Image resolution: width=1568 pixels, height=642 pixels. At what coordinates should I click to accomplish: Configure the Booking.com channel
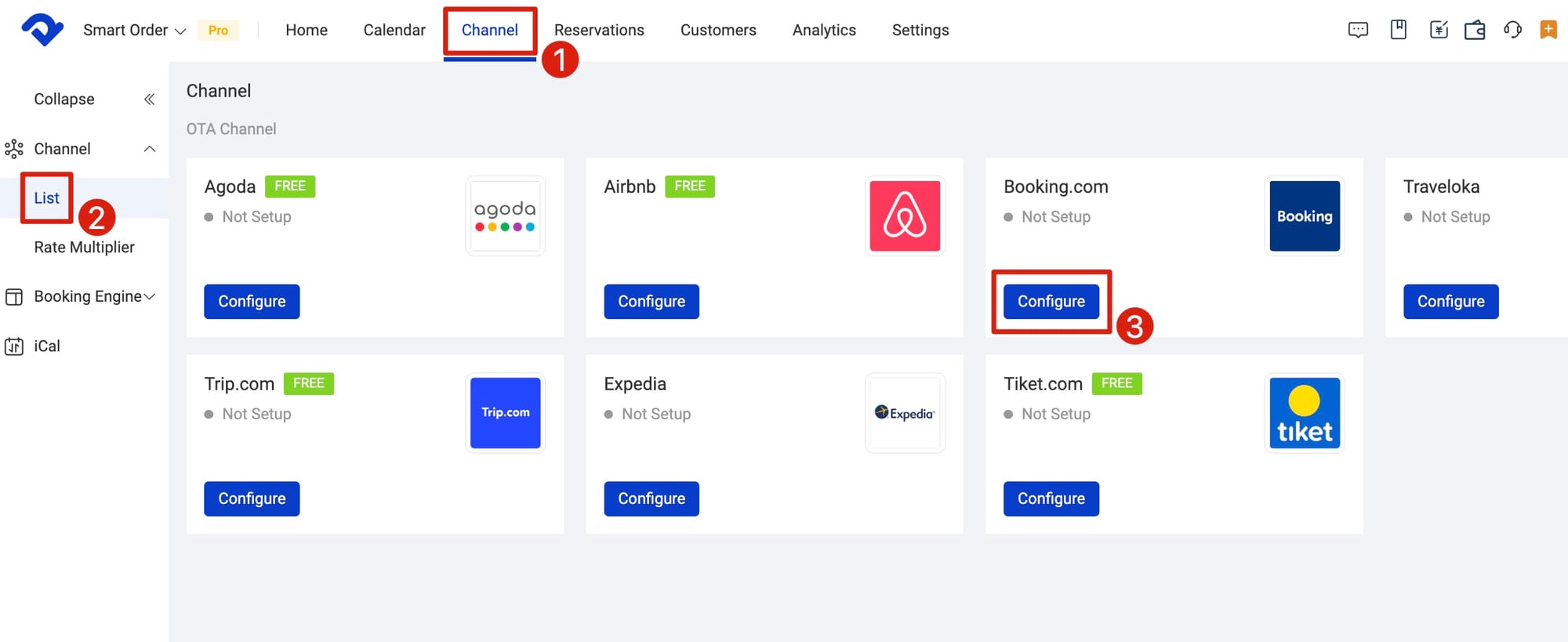1051,302
